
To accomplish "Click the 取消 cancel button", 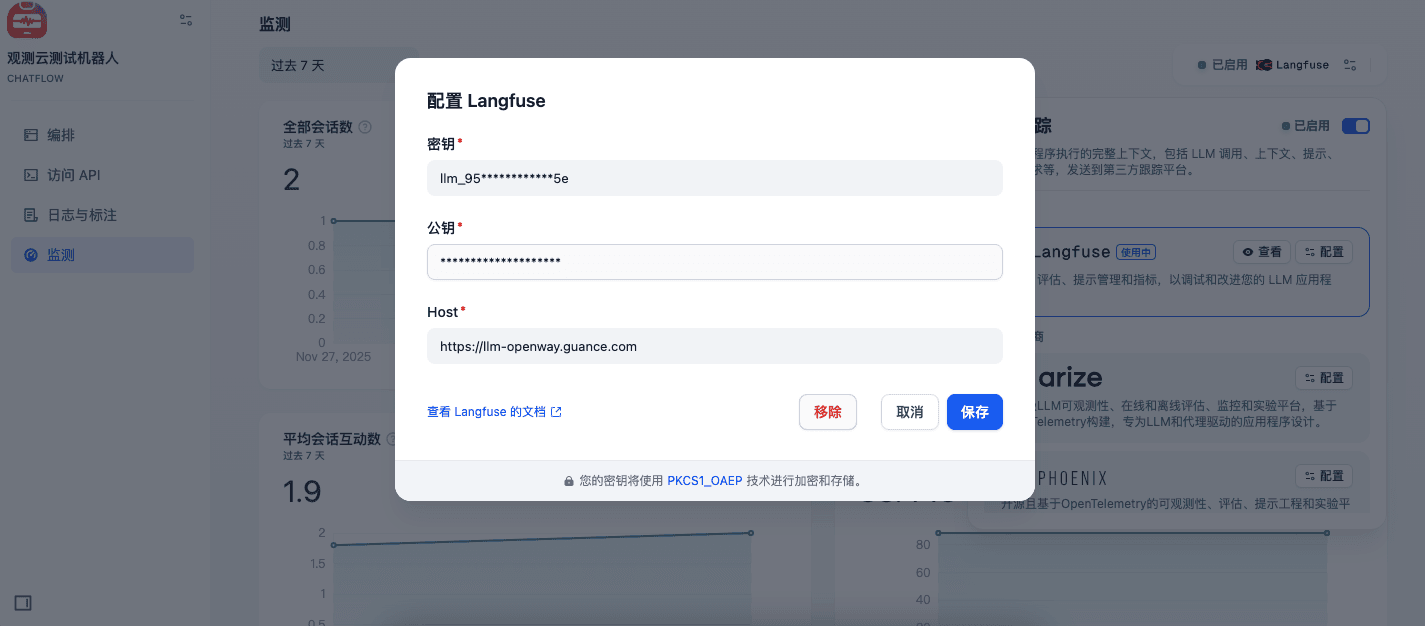I will click(910, 412).
